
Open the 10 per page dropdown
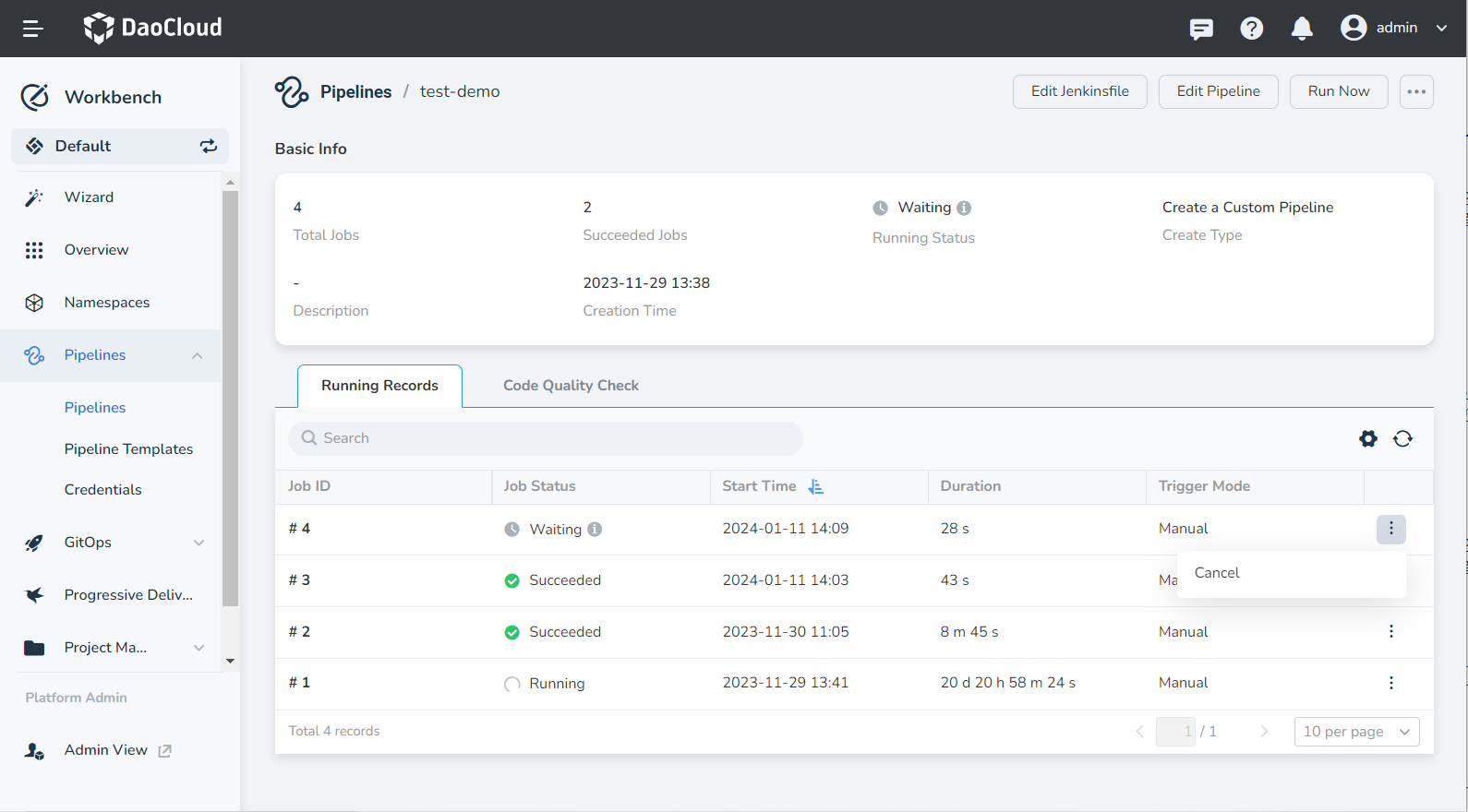coord(1356,732)
